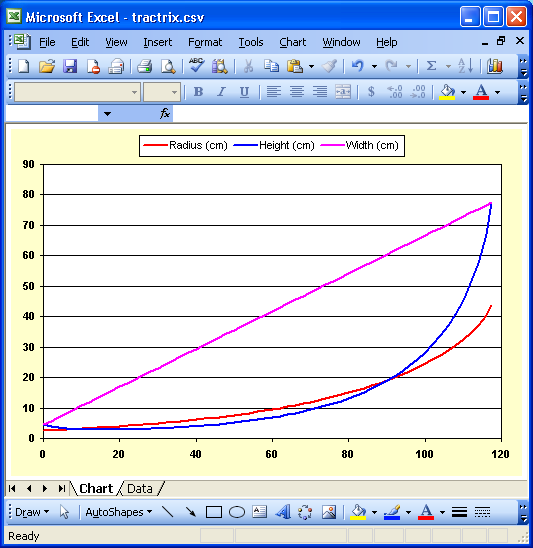This screenshot has height=548, width=533.
Task: Click the Permission icon on the Standard toolbar
Action: [x=93, y=66]
